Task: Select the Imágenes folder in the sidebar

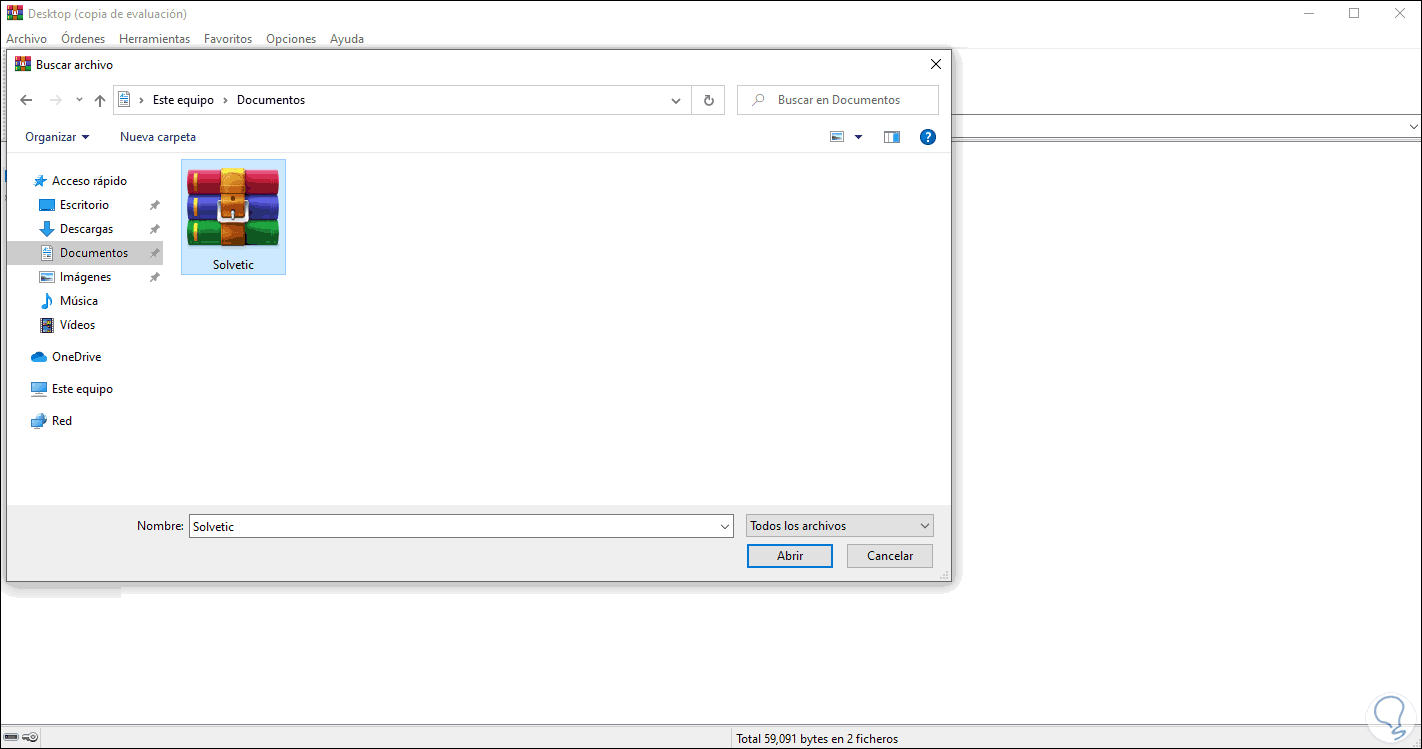Action: (88, 276)
